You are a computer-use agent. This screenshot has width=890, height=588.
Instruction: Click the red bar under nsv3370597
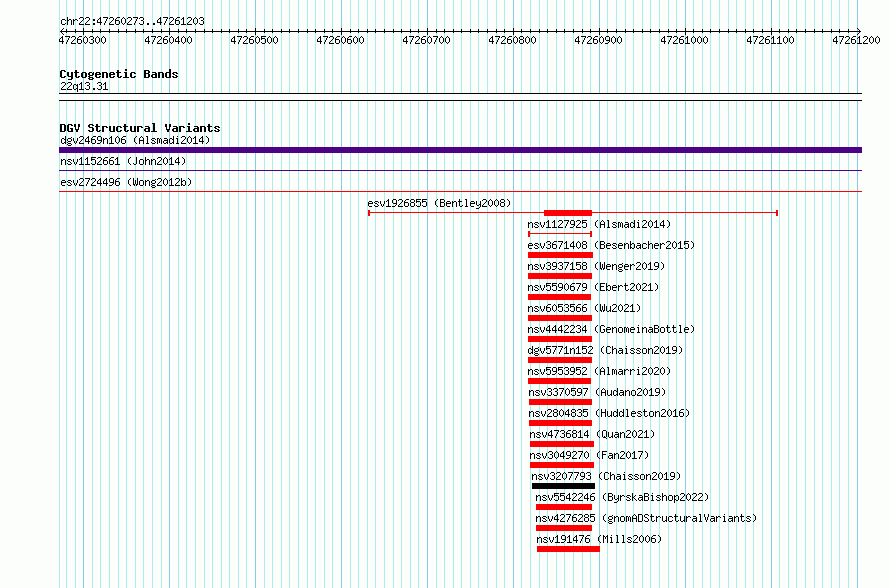561,402
